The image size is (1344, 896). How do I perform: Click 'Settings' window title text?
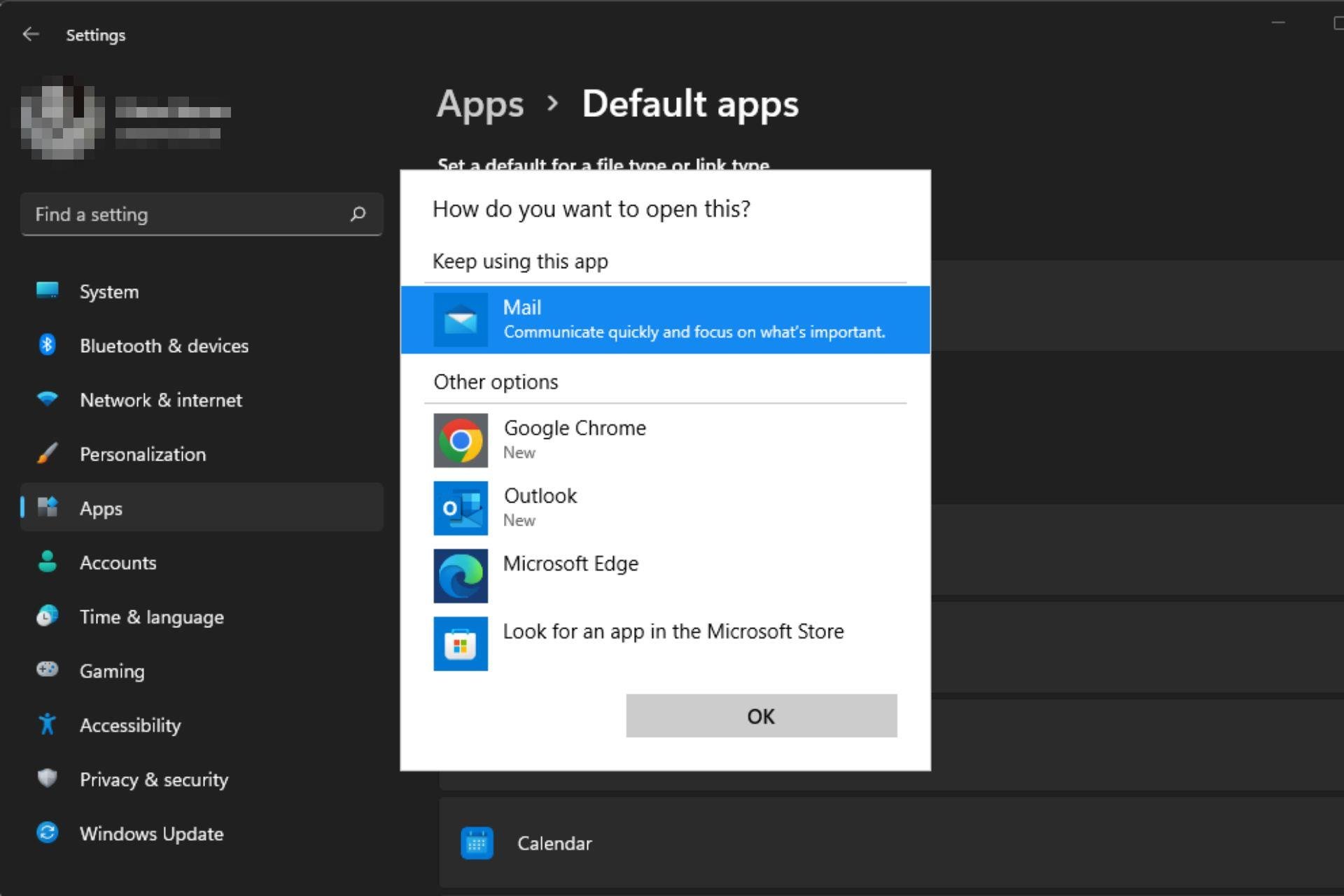pos(96,35)
